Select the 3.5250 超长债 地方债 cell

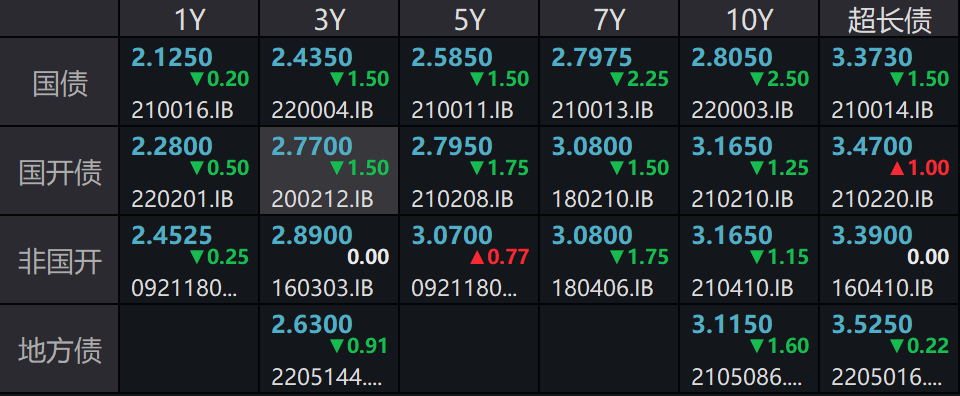point(890,349)
